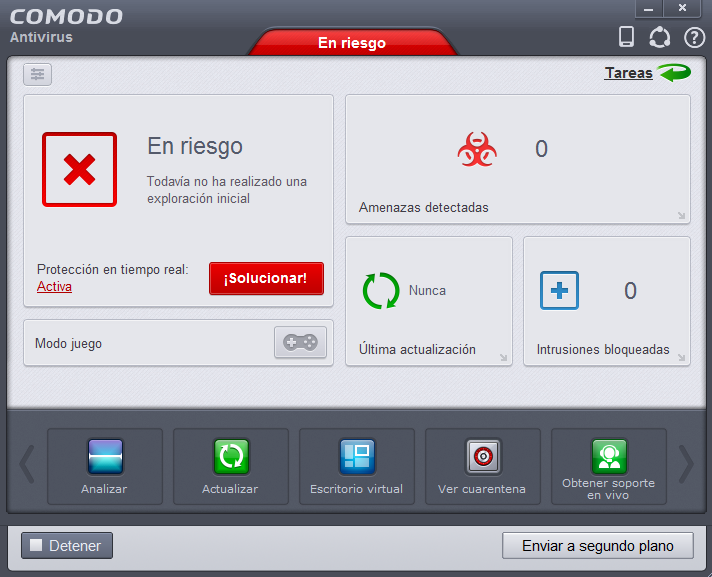Open the Activa real-time protection link

pos(54,287)
